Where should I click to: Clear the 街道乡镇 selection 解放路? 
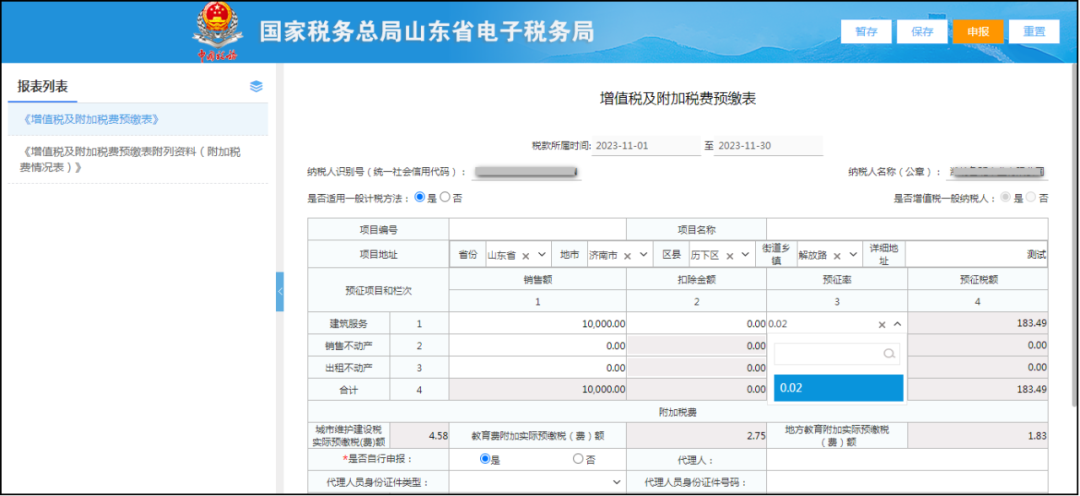(837, 256)
